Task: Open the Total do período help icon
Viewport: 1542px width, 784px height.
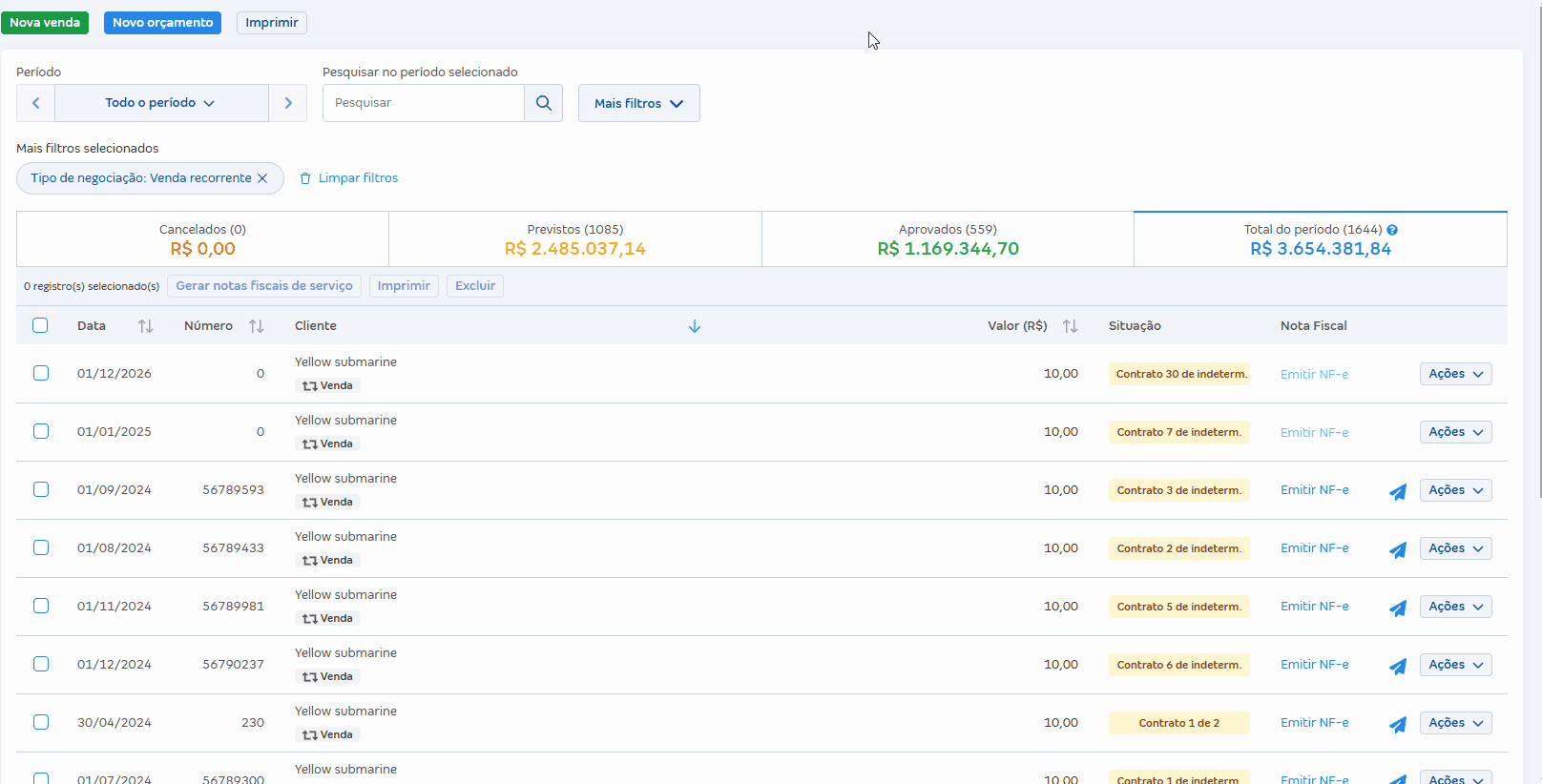Action: tap(1392, 230)
